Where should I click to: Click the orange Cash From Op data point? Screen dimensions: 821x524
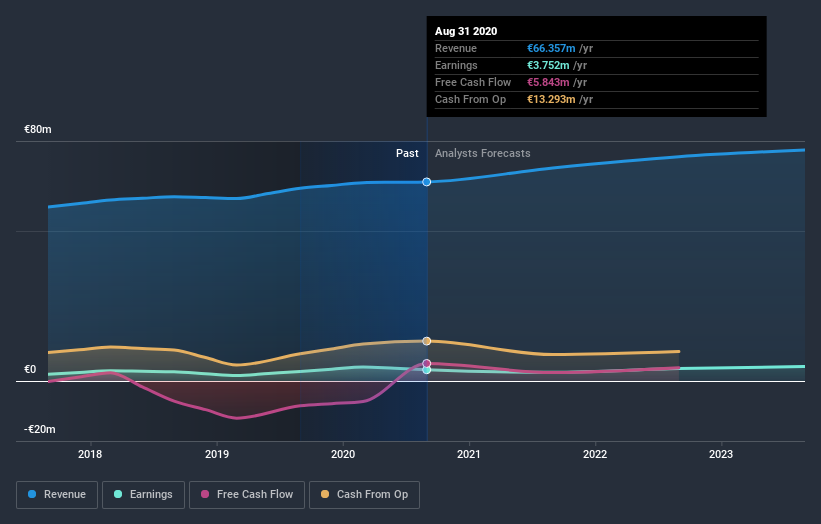click(427, 341)
